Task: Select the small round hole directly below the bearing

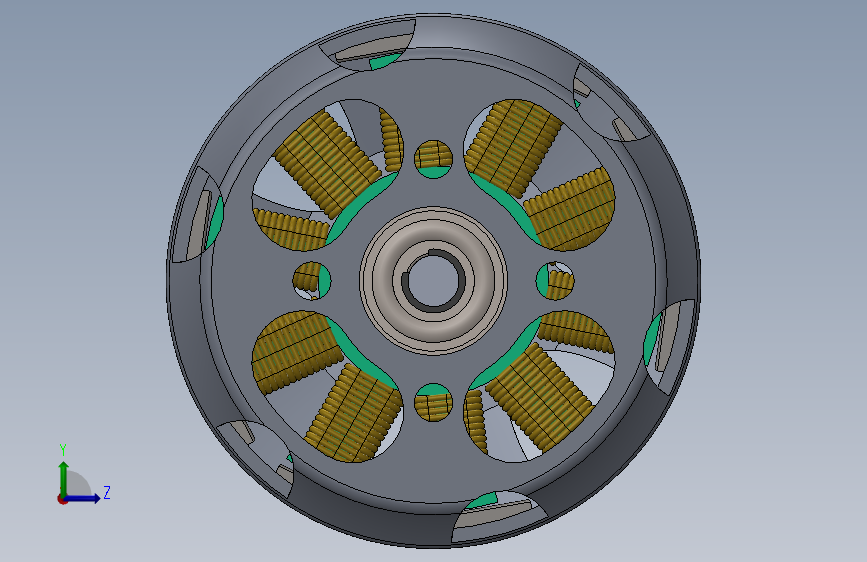Action: tap(434, 402)
